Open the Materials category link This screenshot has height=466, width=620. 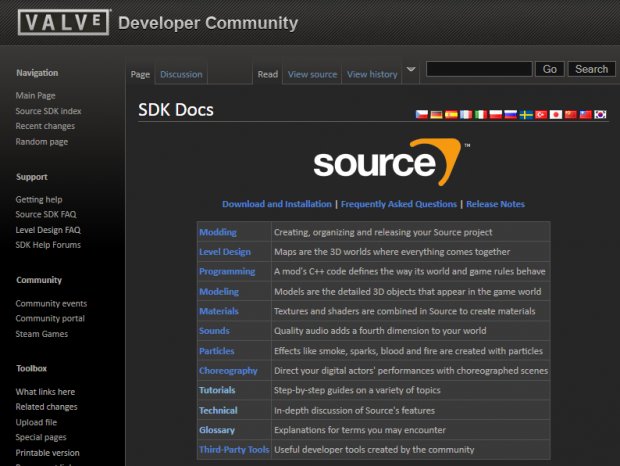coord(219,311)
